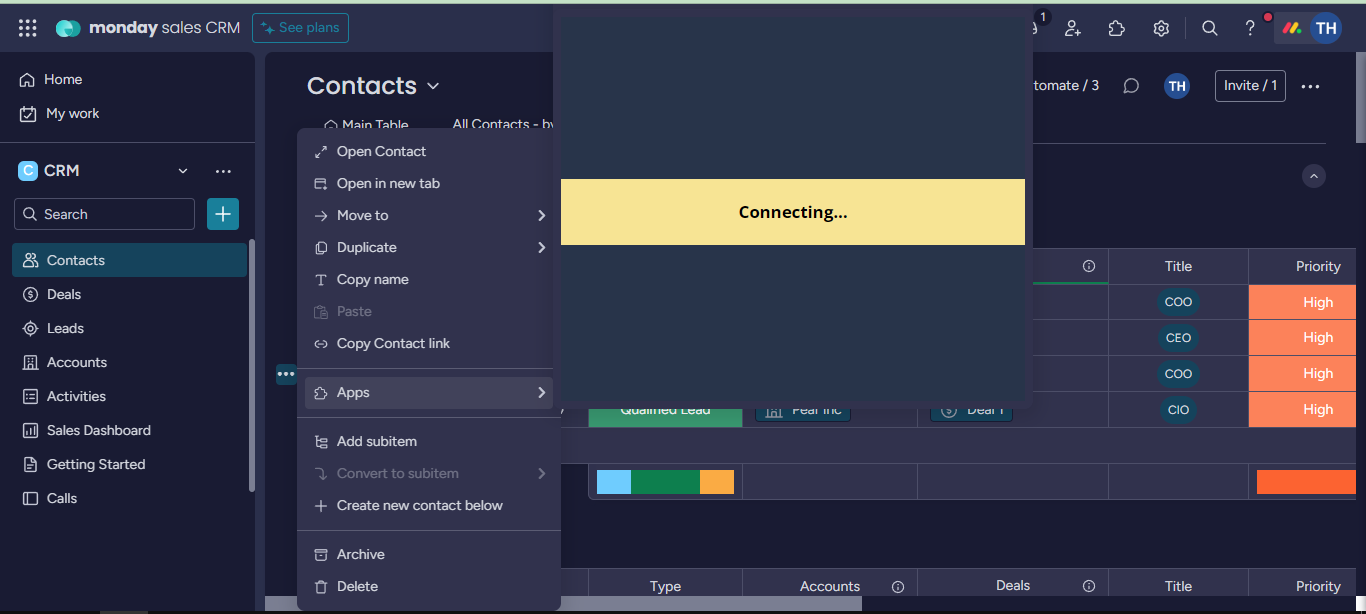Click the orange High priority cell for COO
Screen dimensions: 1366x614
coord(1317,302)
